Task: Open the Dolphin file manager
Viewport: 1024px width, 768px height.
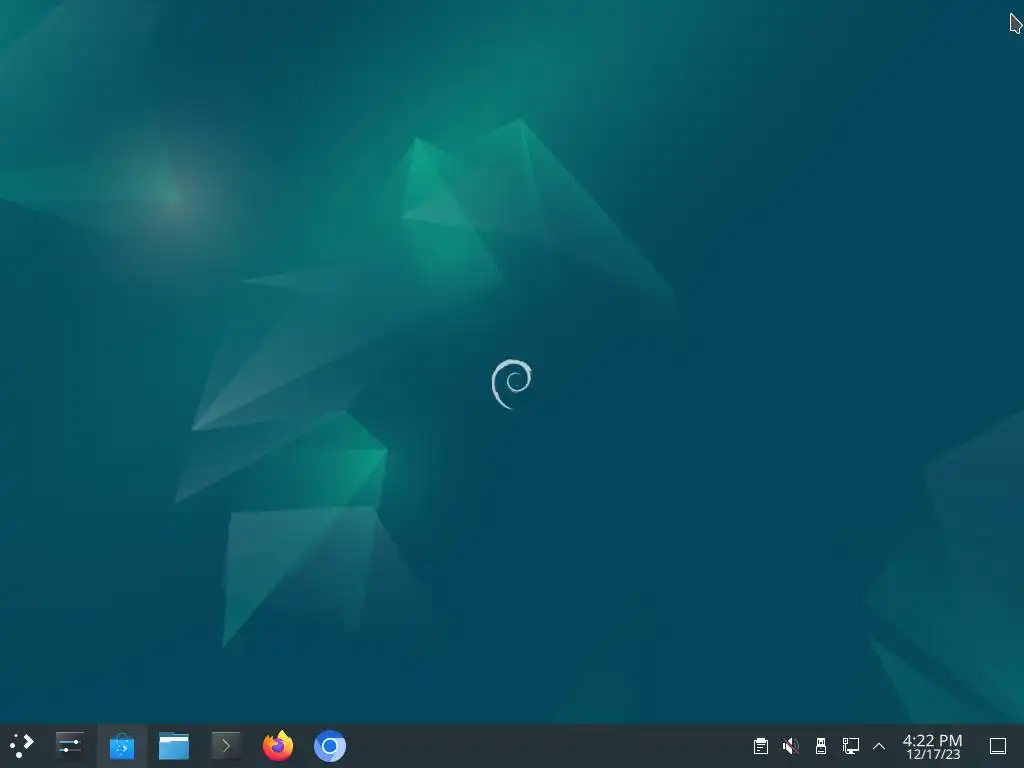Action: pos(174,746)
